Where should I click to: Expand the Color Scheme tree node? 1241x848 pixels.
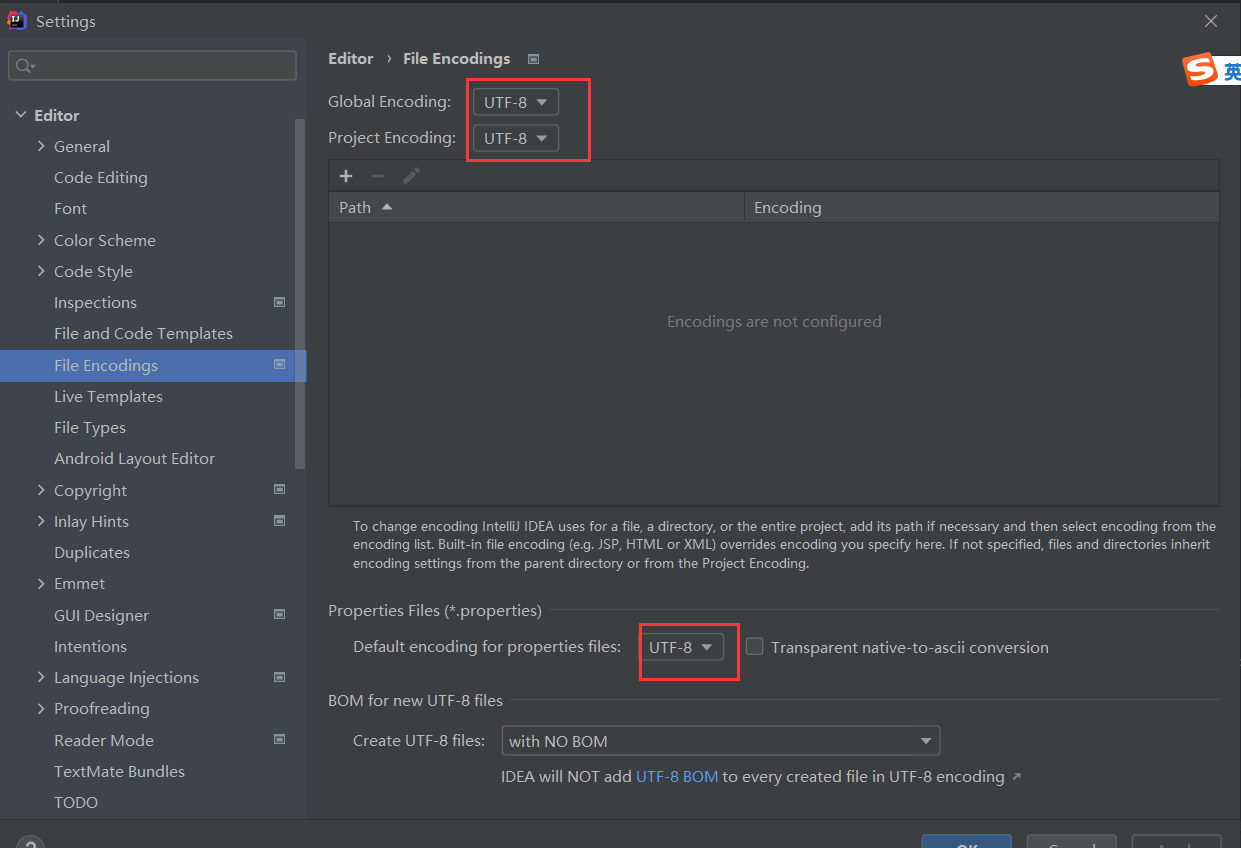[41, 240]
